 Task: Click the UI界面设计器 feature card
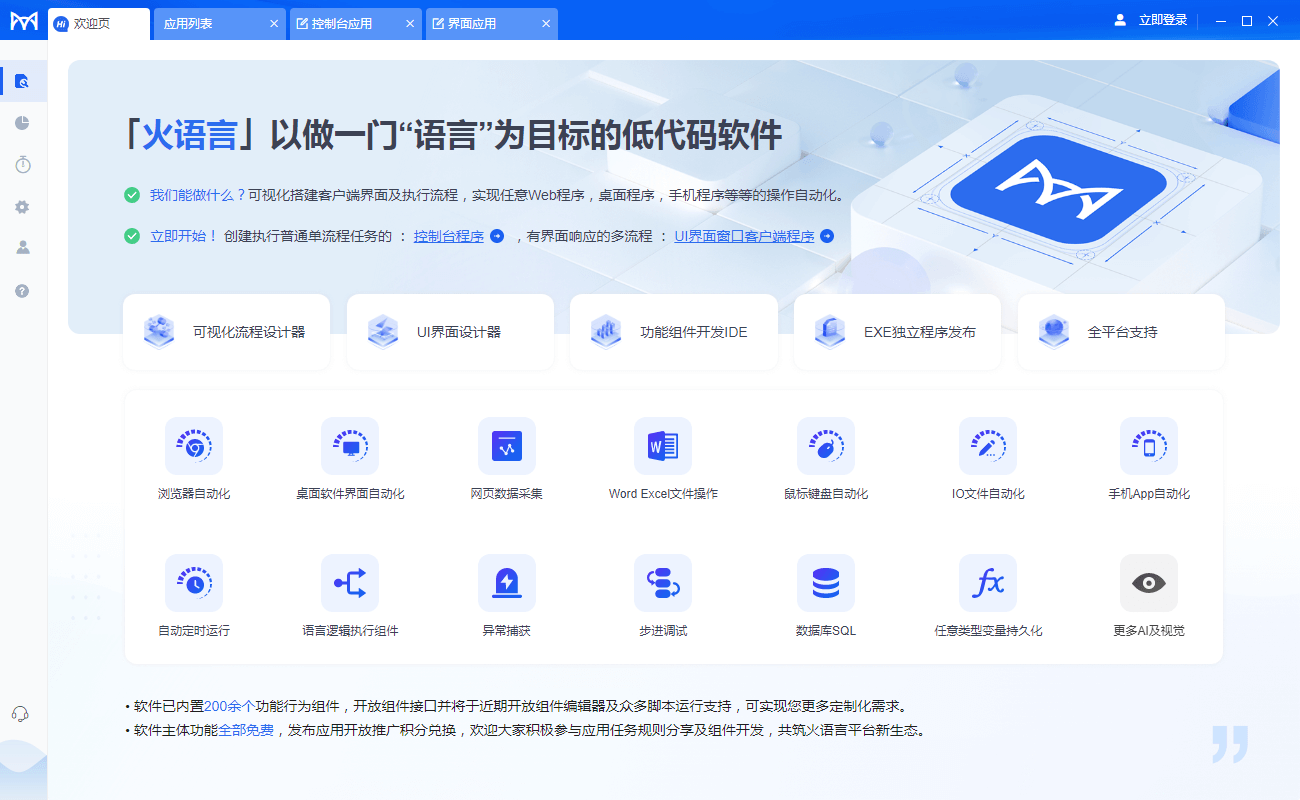(x=449, y=331)
